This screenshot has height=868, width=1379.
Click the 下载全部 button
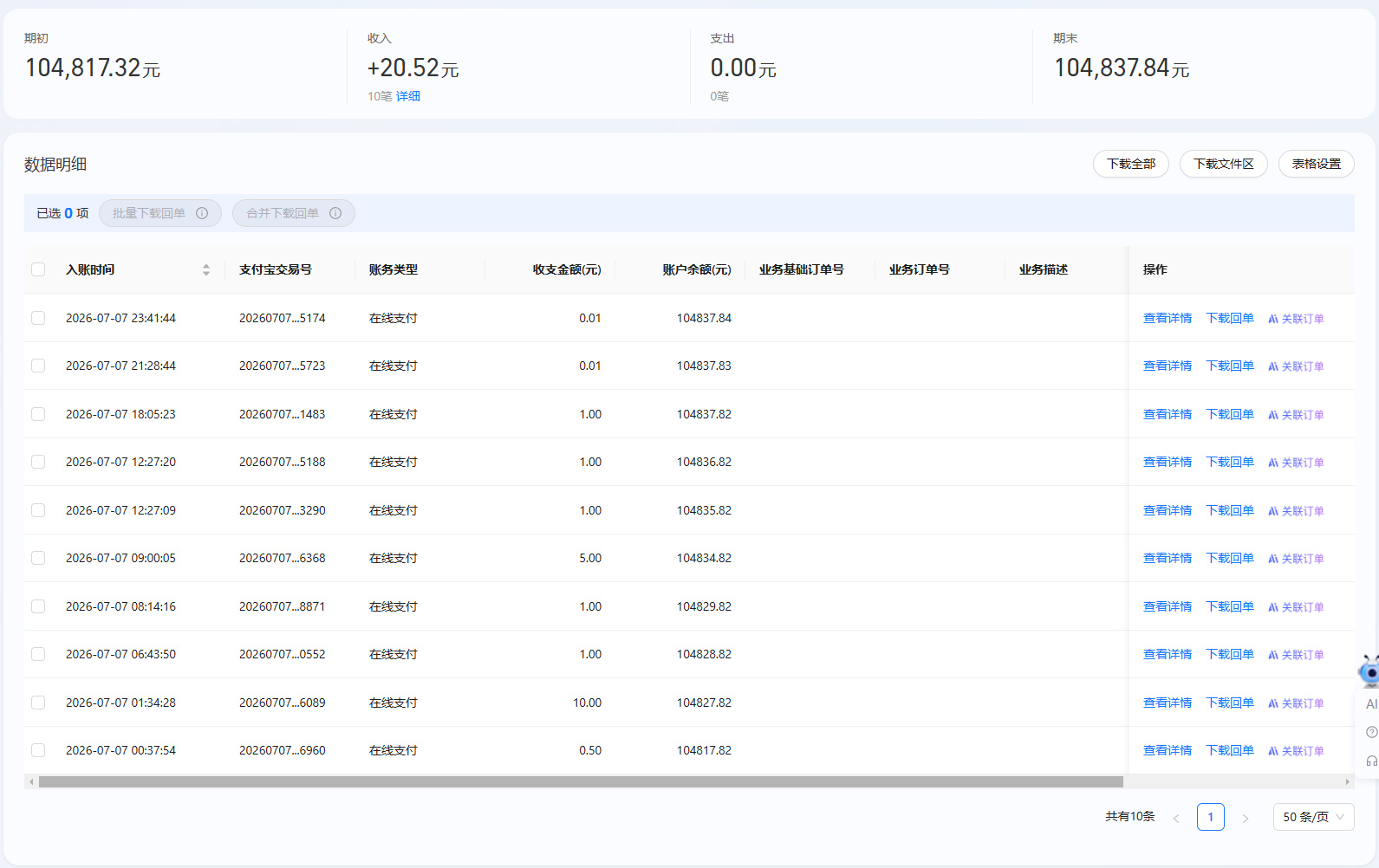tap(1131, 164)
